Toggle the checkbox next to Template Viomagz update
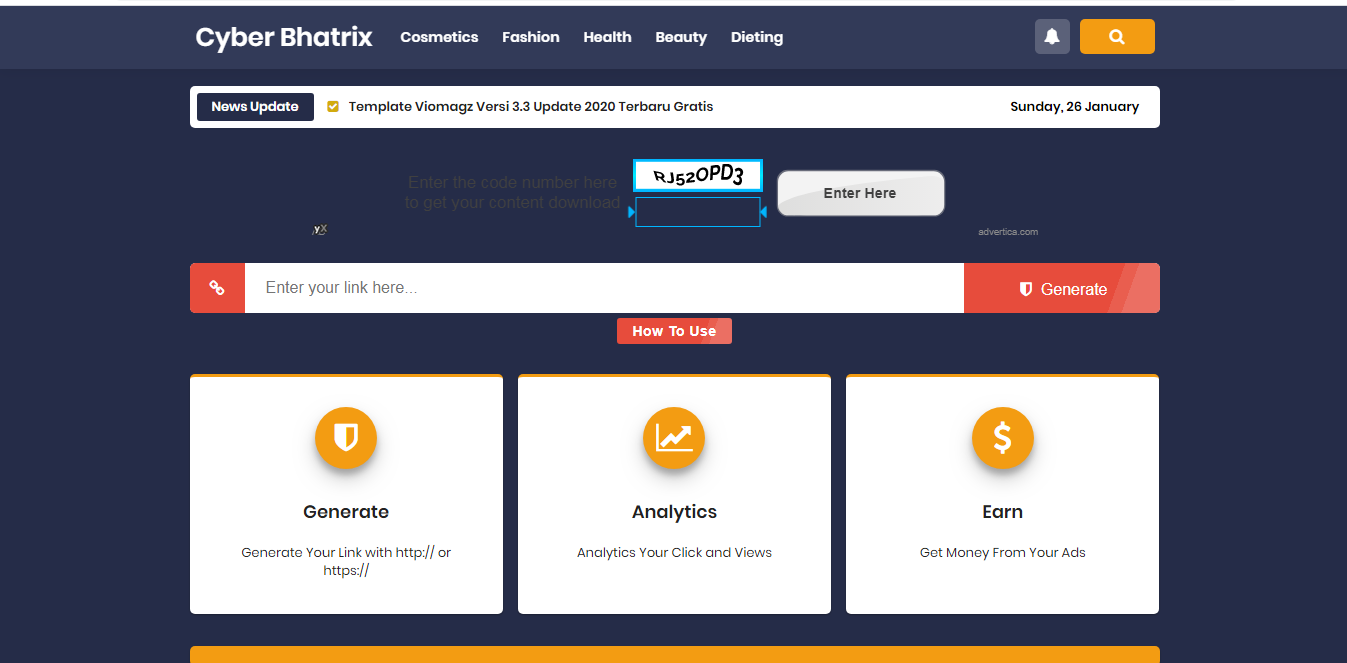 tap(332, 106)
